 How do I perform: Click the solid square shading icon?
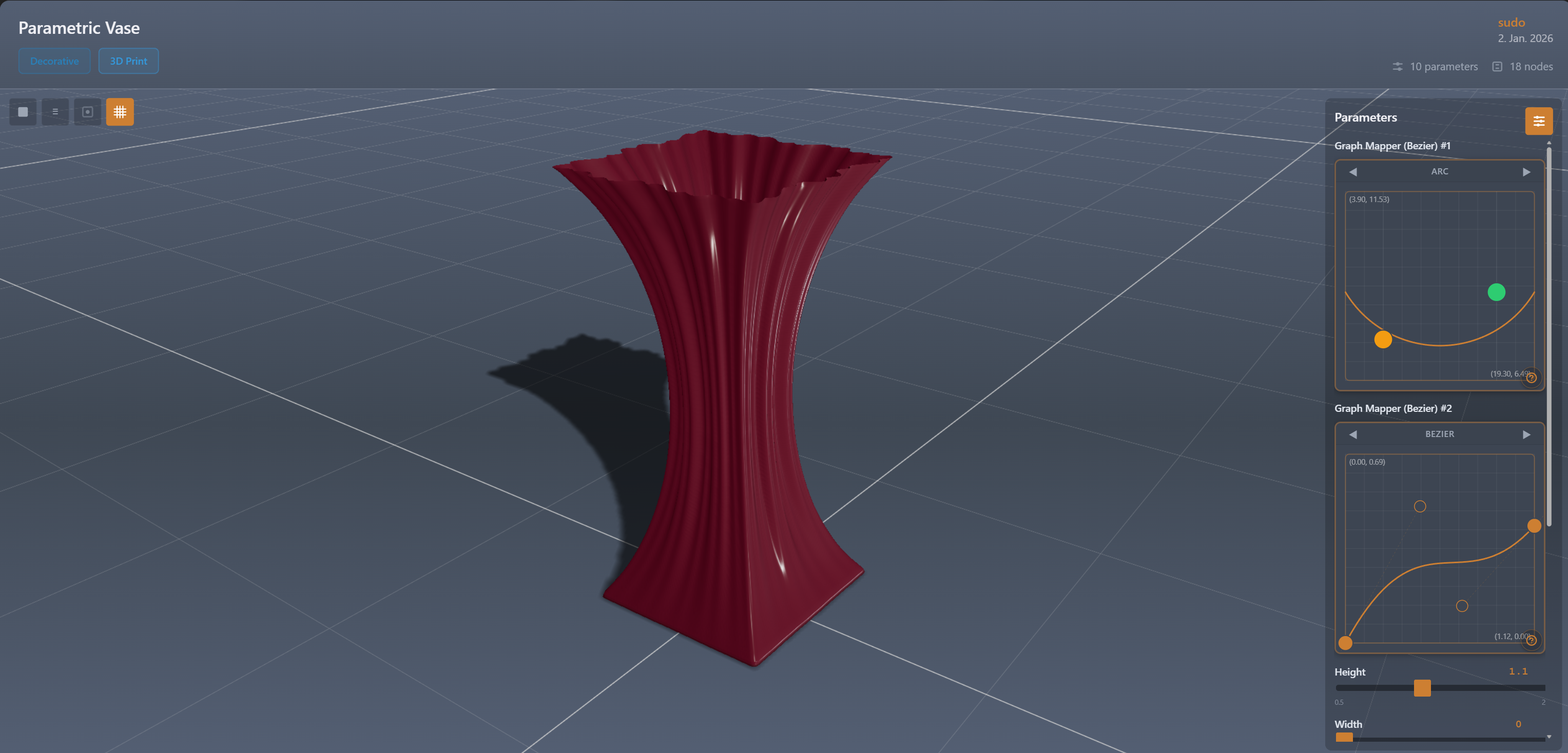(x=23, y=112)
